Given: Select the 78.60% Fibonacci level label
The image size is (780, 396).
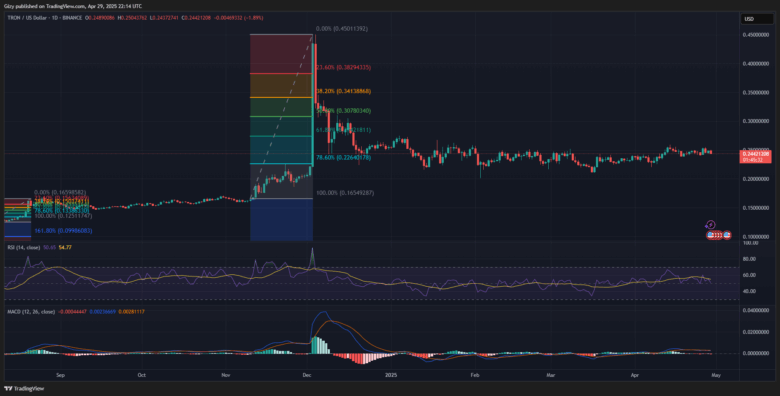Looking at the screenshot, I should tap(344, 157).
